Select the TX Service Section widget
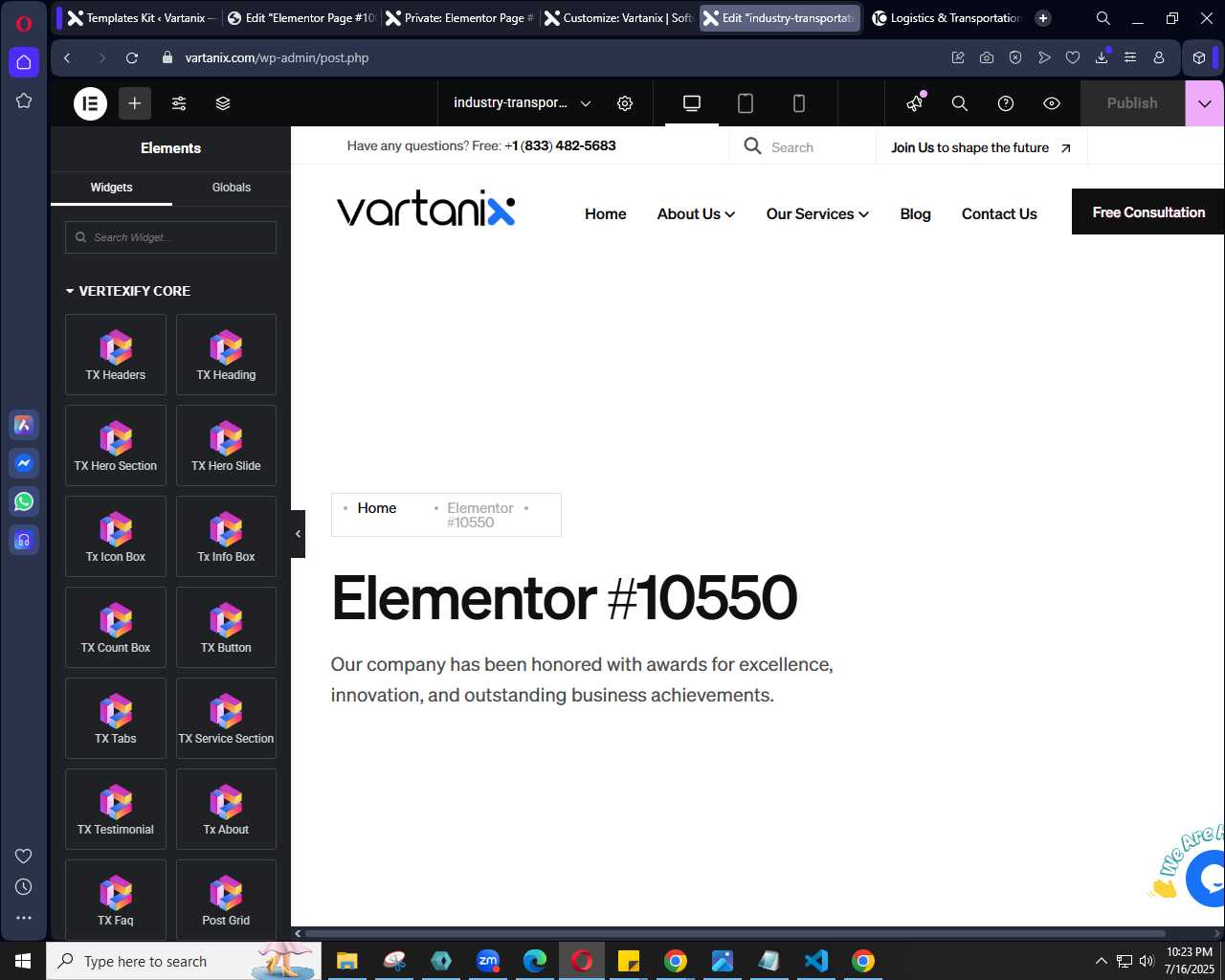1225x980 pixels. pyautogui.click(x=226, y=719)
